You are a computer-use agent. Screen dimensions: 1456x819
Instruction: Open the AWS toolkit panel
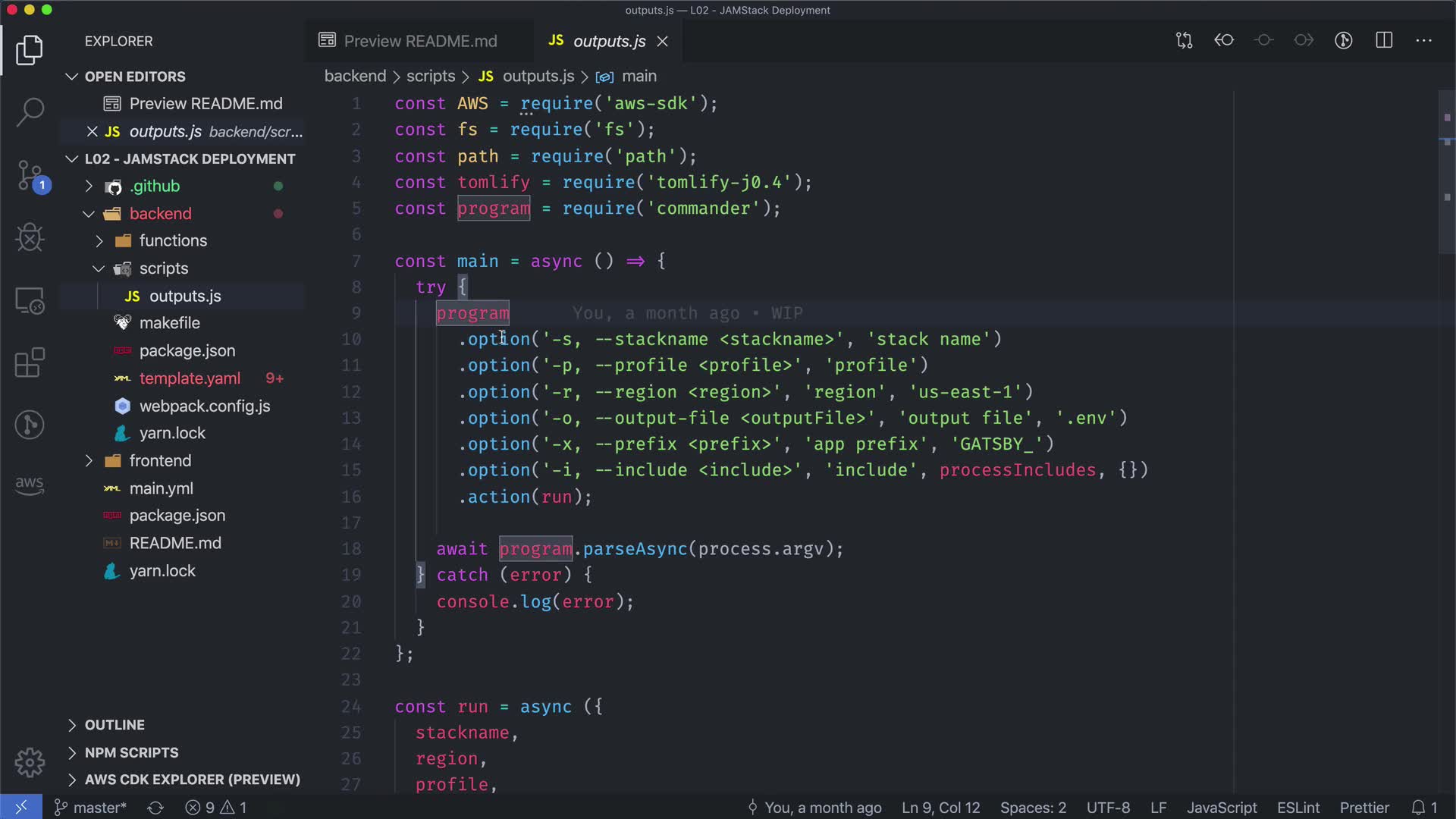pyautogui.click(x=30, y=485)
